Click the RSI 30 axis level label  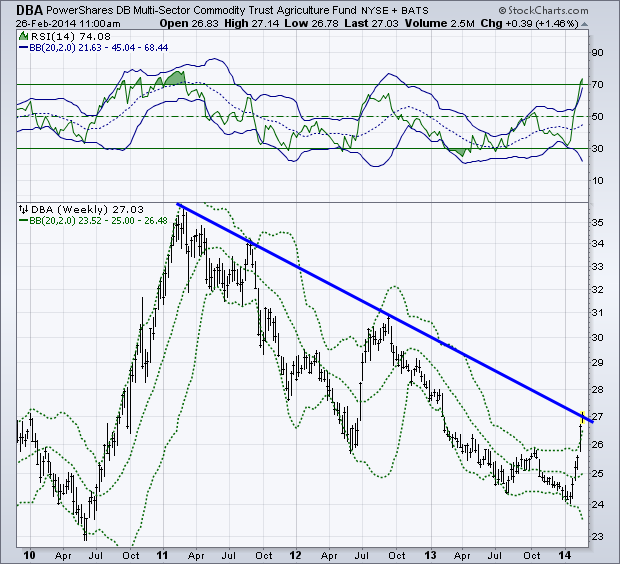[x=600, y=148]
